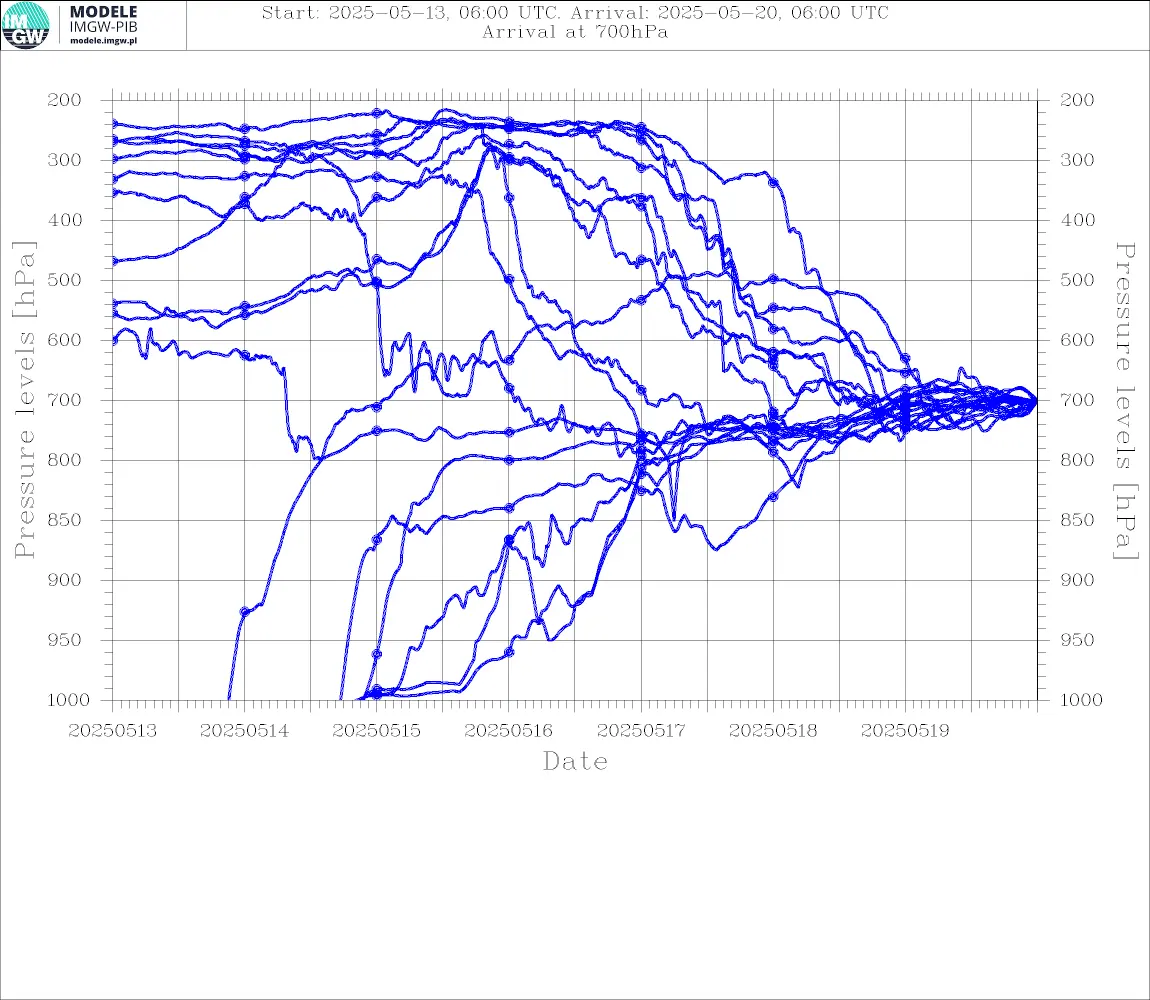The image size is (1150, 1000).
Task: Click the left axis 900 label
Action: 65,580
